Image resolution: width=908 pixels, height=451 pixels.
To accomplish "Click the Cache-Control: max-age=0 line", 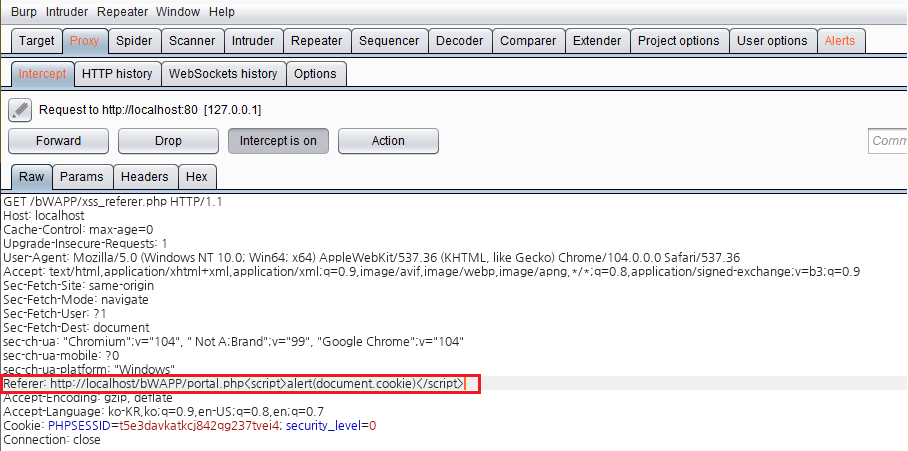I will click(x=79, y=230).
